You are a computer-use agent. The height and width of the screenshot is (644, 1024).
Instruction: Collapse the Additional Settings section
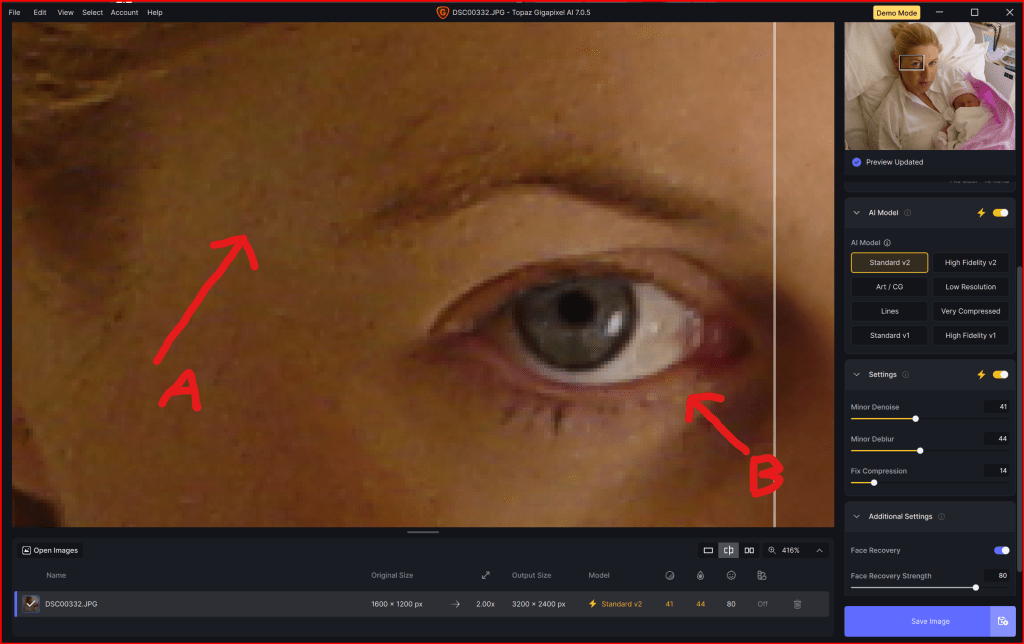coord(857,517)
